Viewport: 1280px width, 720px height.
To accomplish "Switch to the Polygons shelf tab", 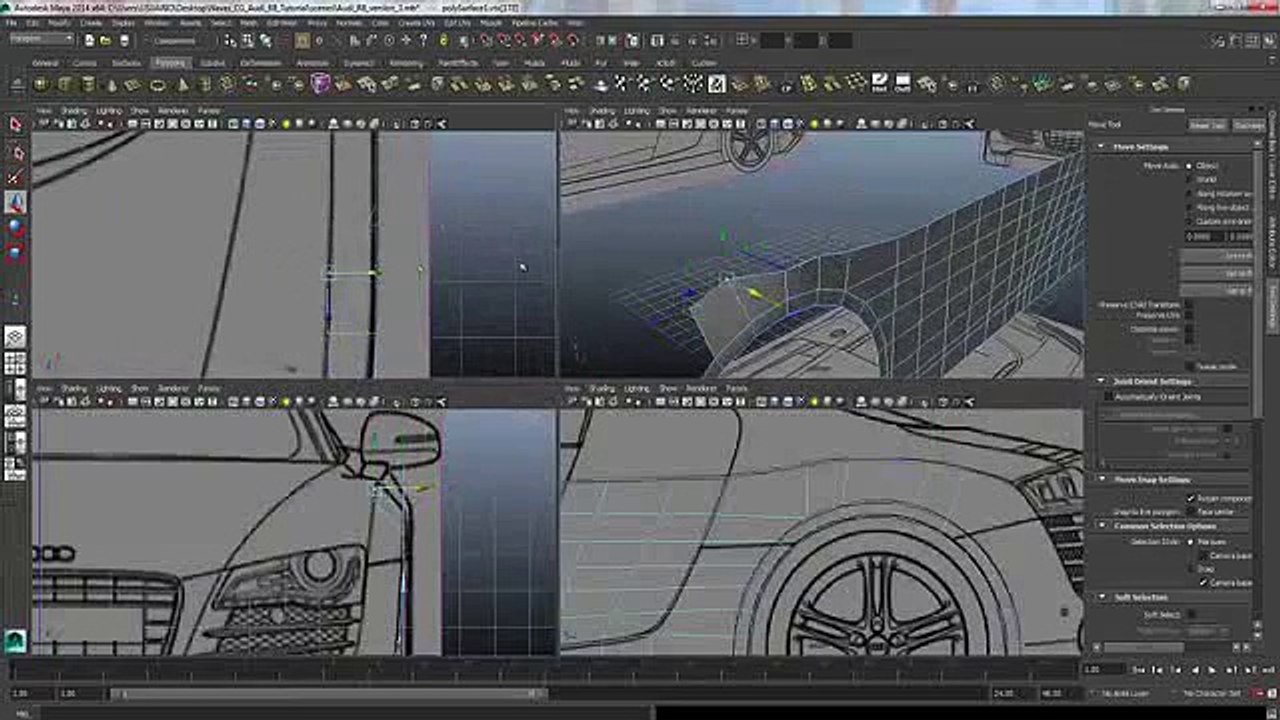I will click(170, 62).
